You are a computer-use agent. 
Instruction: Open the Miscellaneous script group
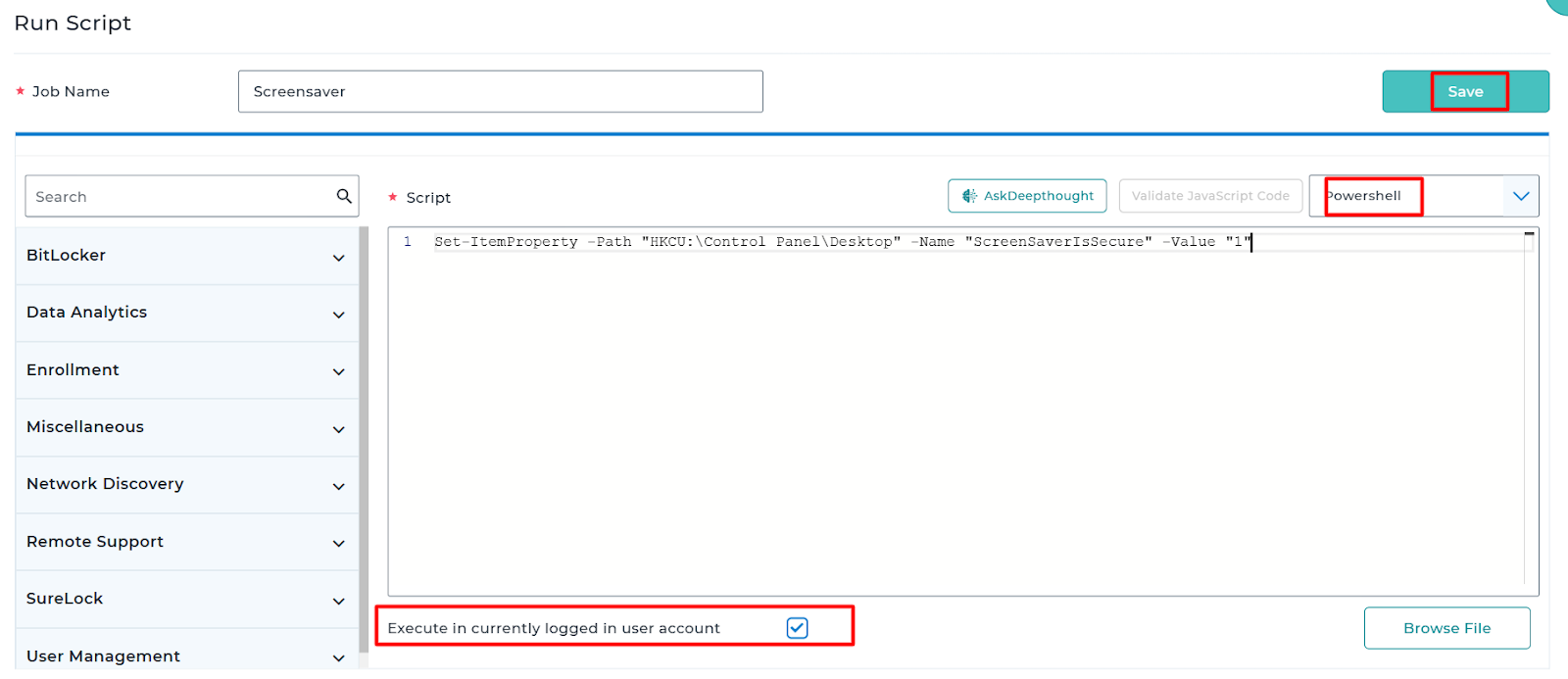pyautogui.click(x=338, y=429)
